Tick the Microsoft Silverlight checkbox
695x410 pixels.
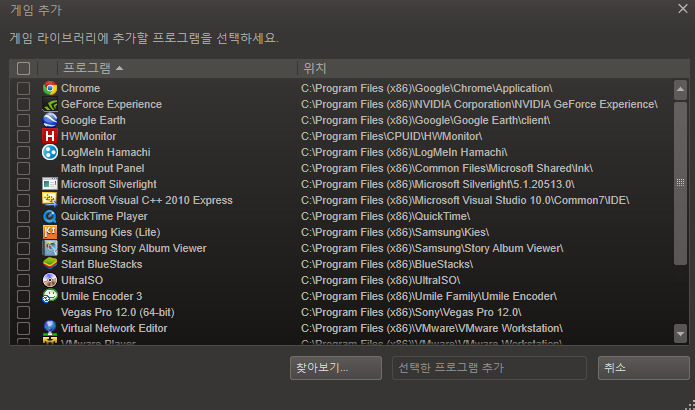pyautogui.click(x=23, y=184)
